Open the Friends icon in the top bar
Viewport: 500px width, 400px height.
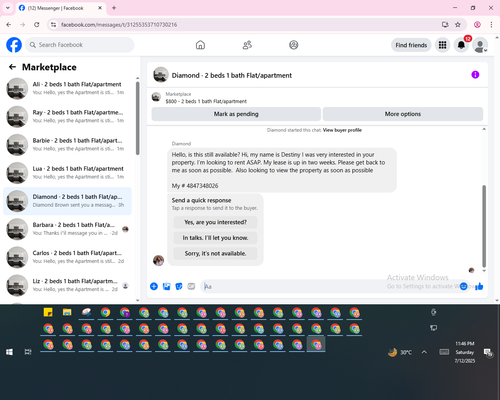(x=247, y=45)
